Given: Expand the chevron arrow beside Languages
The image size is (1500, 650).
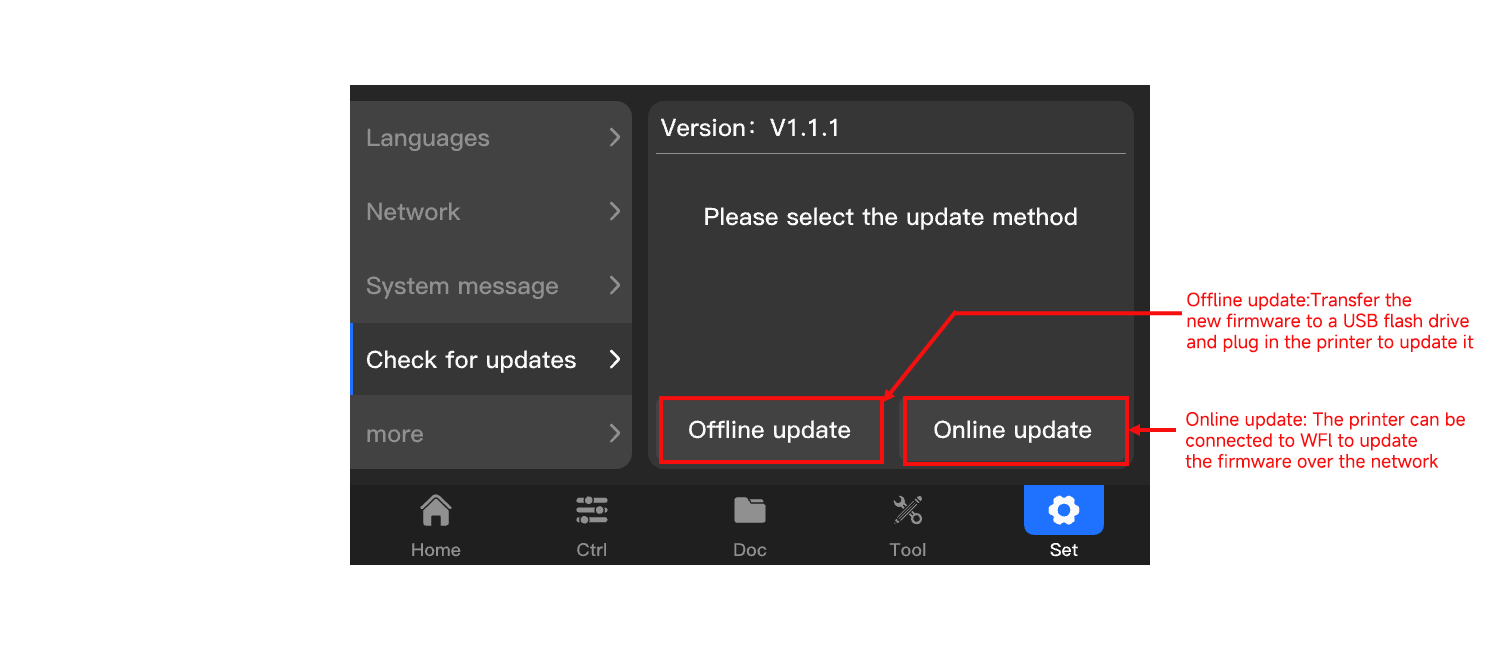Looking at the screenshot, I should click(614, 138).
